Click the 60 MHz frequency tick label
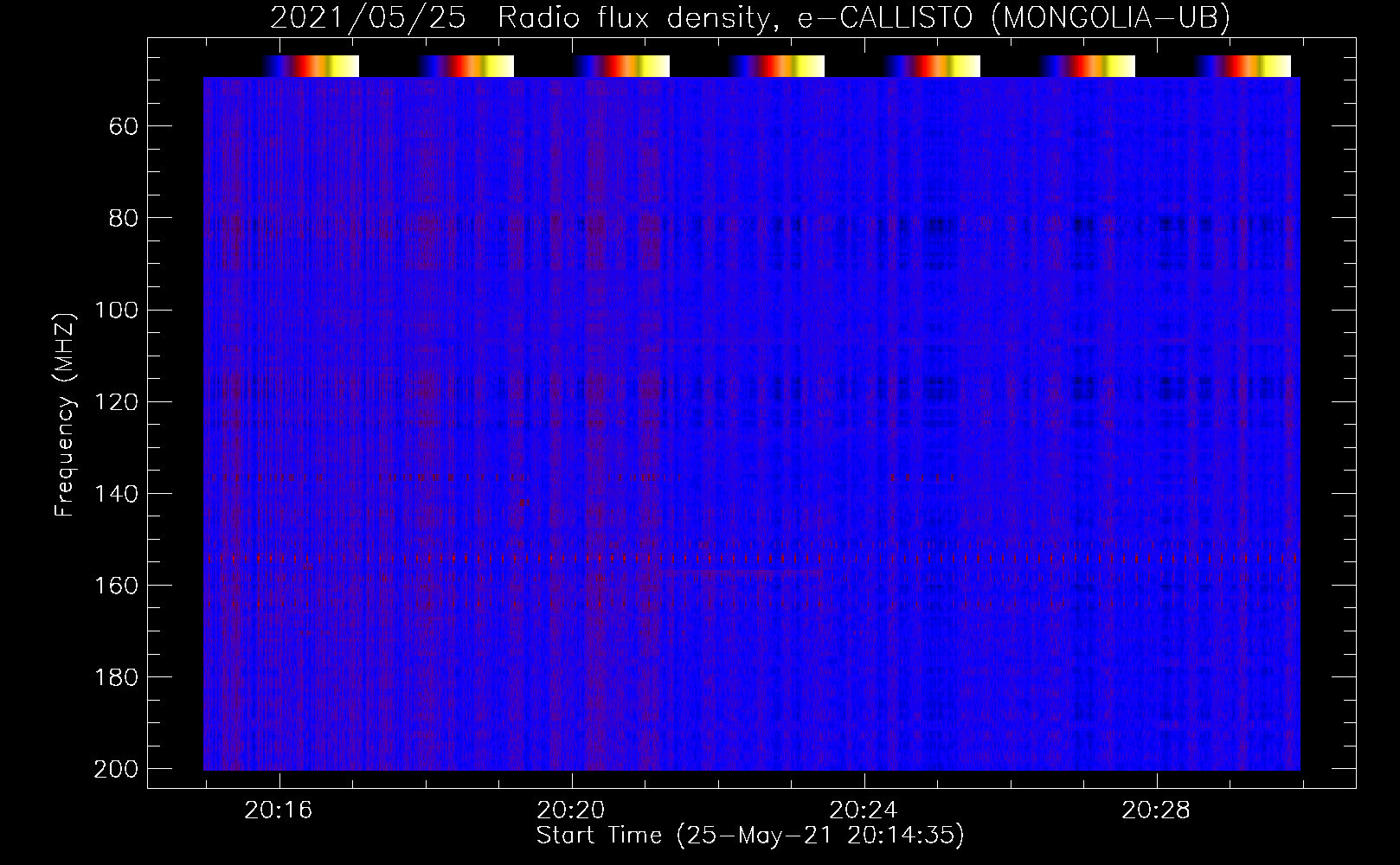 coord(124,126)
